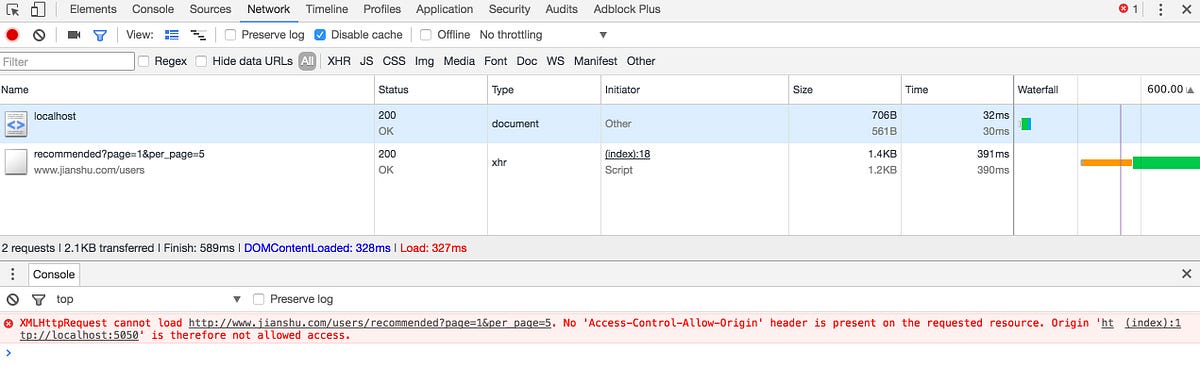This screenshot has height=366, width=1200.
Task: Filter requests by Doc
Action: (527, 61)
